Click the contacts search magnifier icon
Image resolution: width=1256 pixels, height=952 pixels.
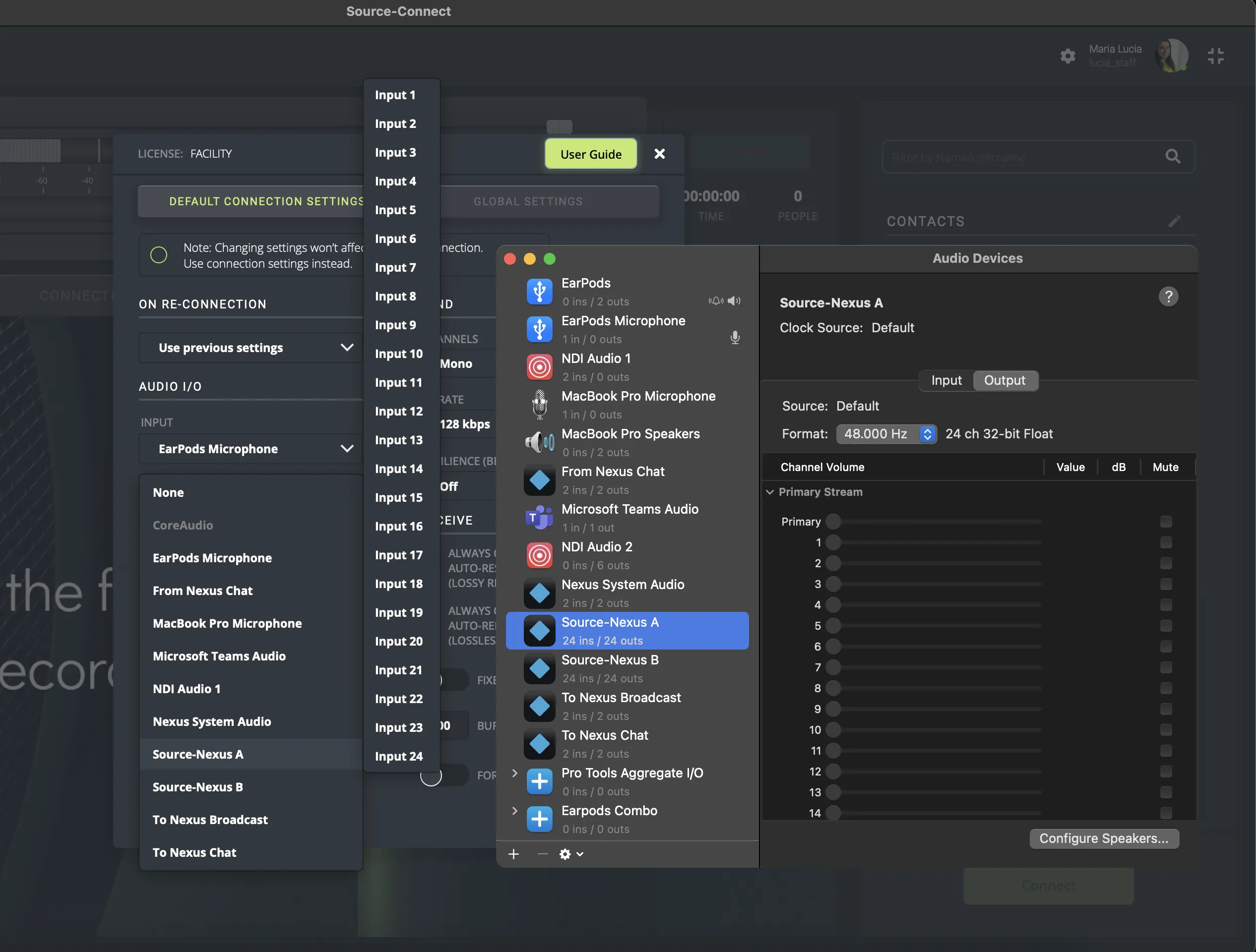(x=1173, y=157)
